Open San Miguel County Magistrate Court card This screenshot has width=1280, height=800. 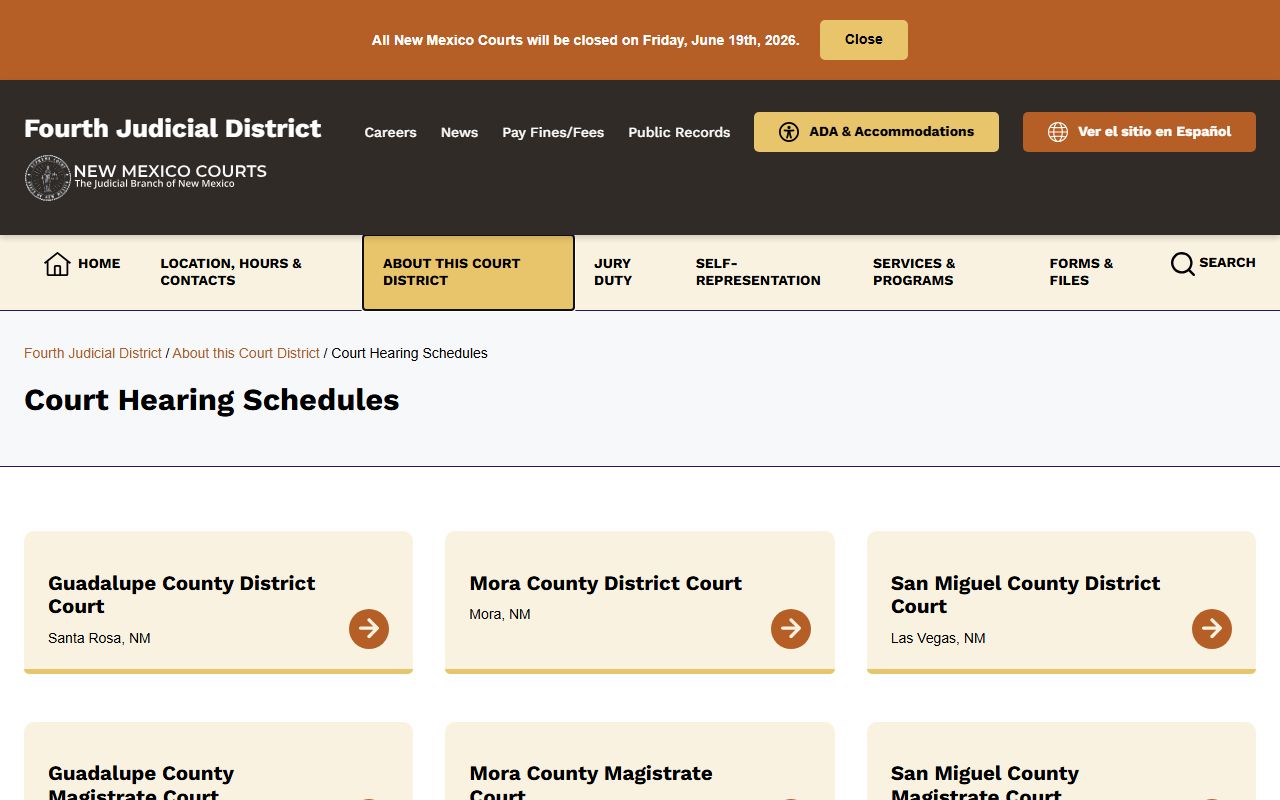tap(1061, 761)
